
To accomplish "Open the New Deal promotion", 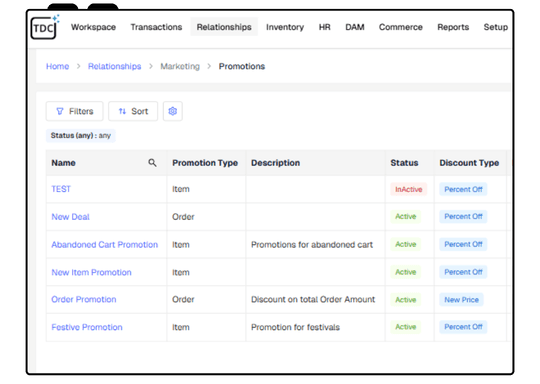I will tap(70, 217).
